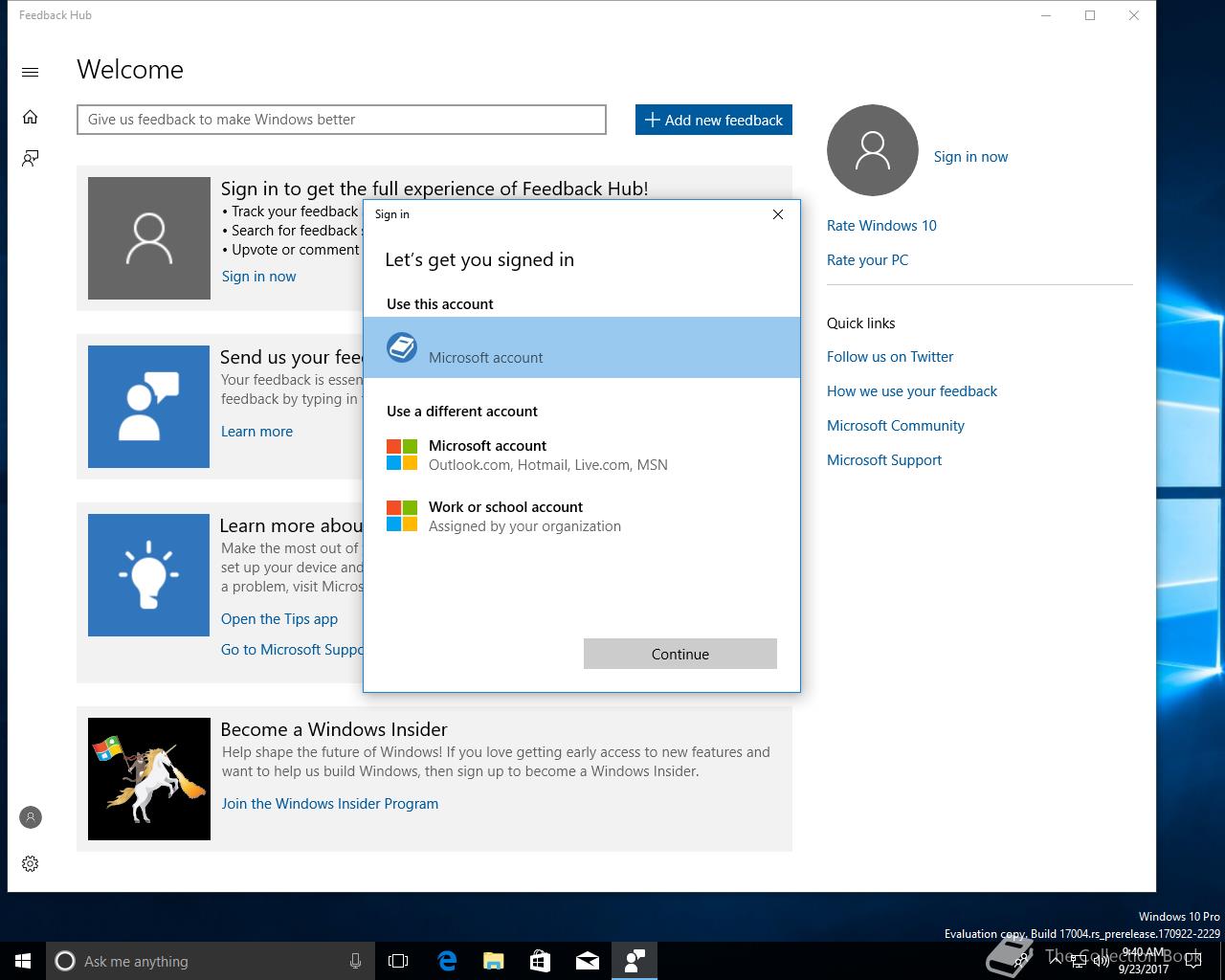The image size is (1225, 980).
Task: Click the lightbulb tips tile
Action: [148, 575]
